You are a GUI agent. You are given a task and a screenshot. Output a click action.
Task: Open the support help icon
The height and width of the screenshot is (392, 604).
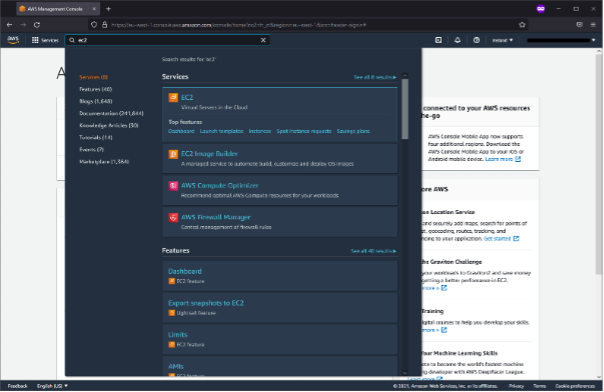(x=476, y=40)
